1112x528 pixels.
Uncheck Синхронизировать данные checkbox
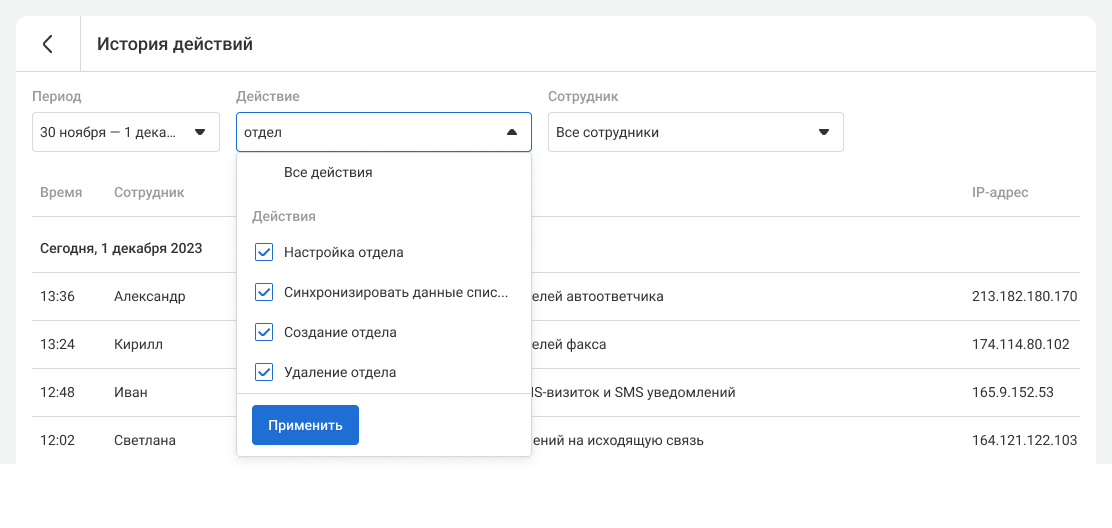tap(264, 292)
